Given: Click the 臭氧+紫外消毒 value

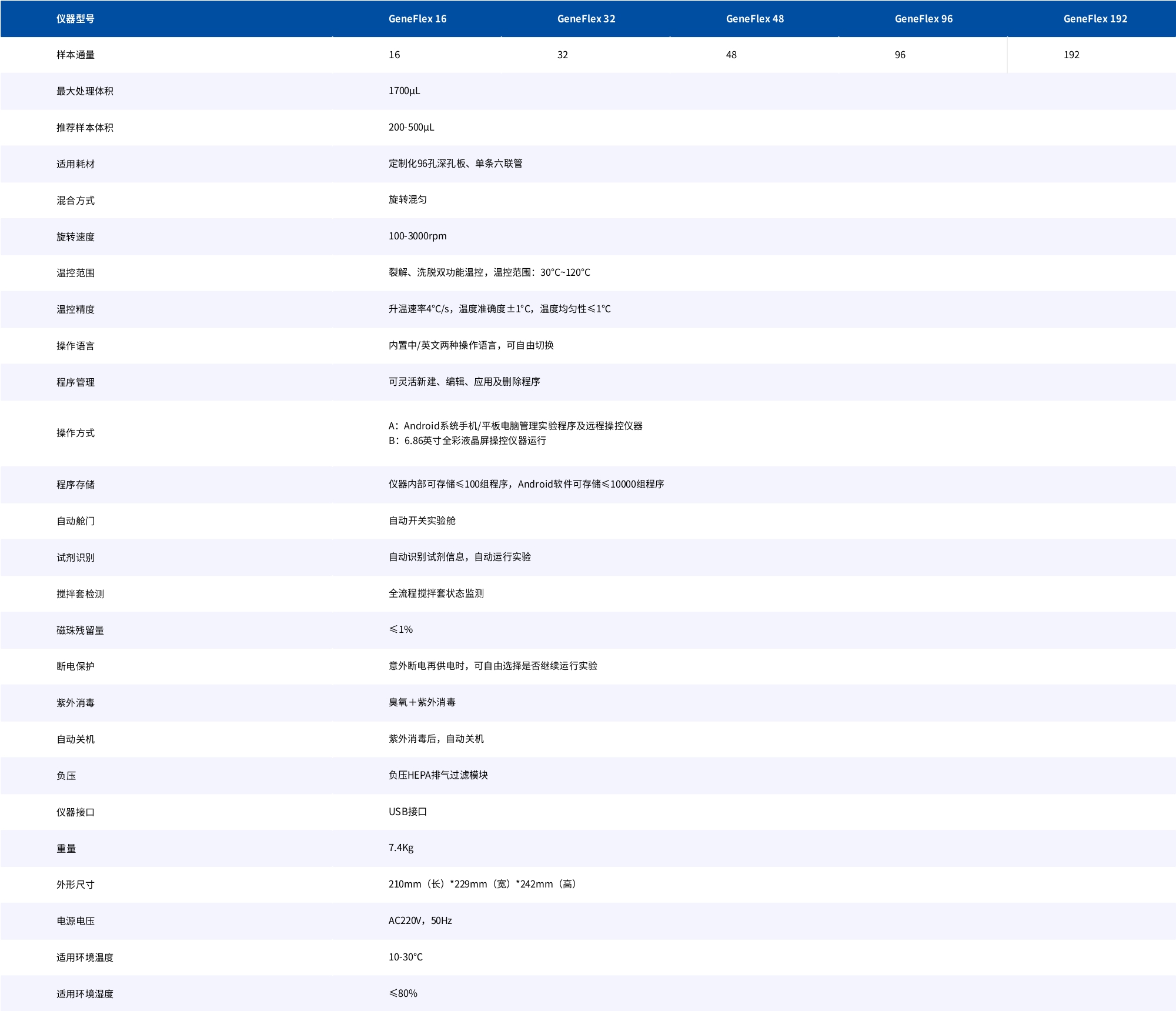Looking at the screenshot, I should [x=422, y=702].
